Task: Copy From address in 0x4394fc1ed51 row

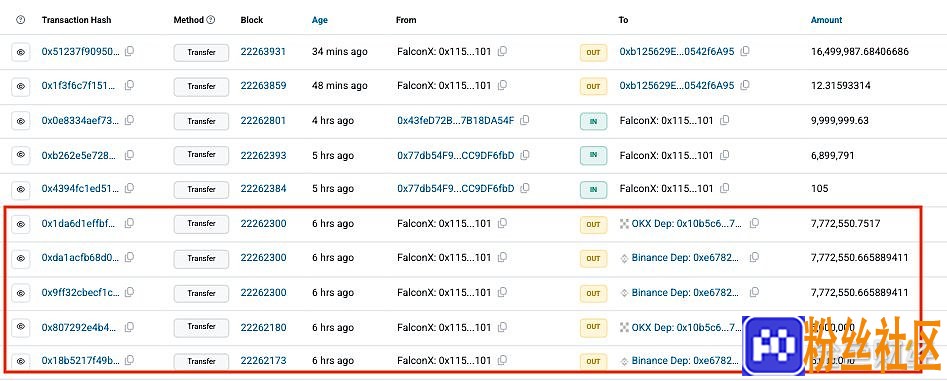Action: click(x=525, y=188)
